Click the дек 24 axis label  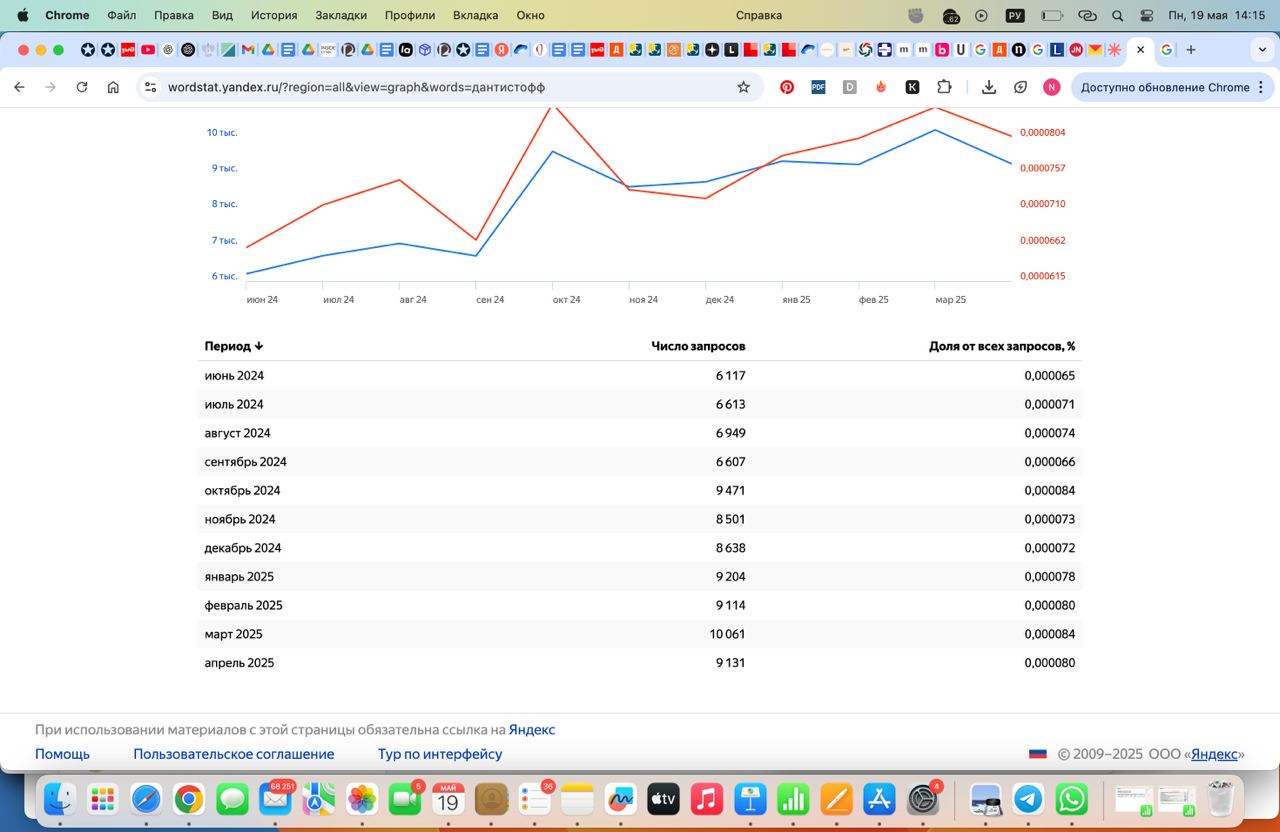(x=719, y=300)
